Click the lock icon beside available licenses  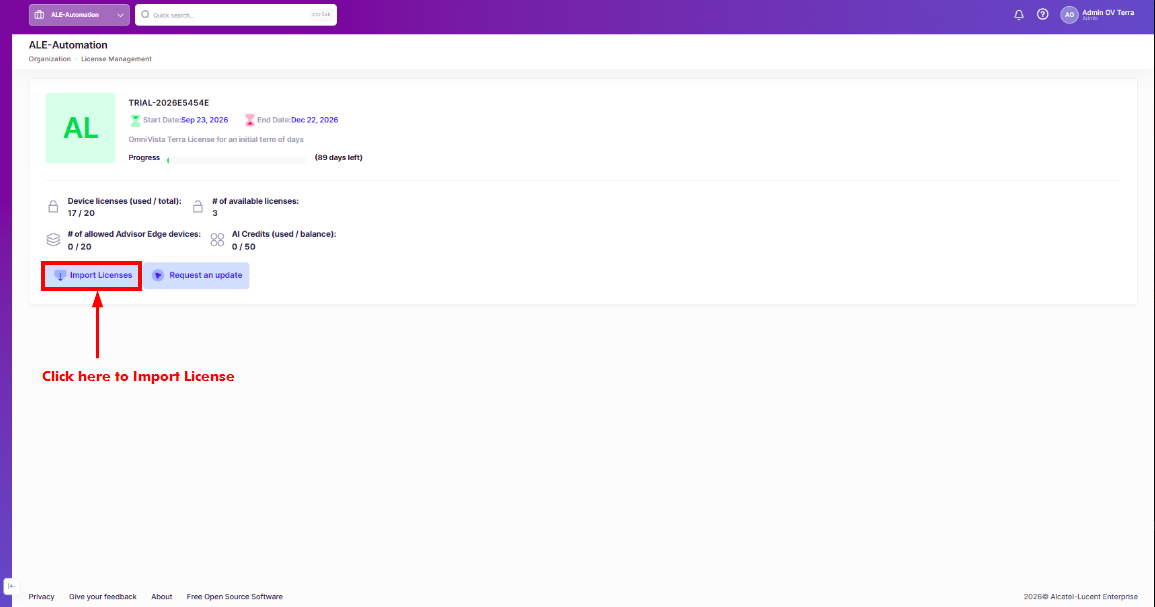tap(197, 207)
